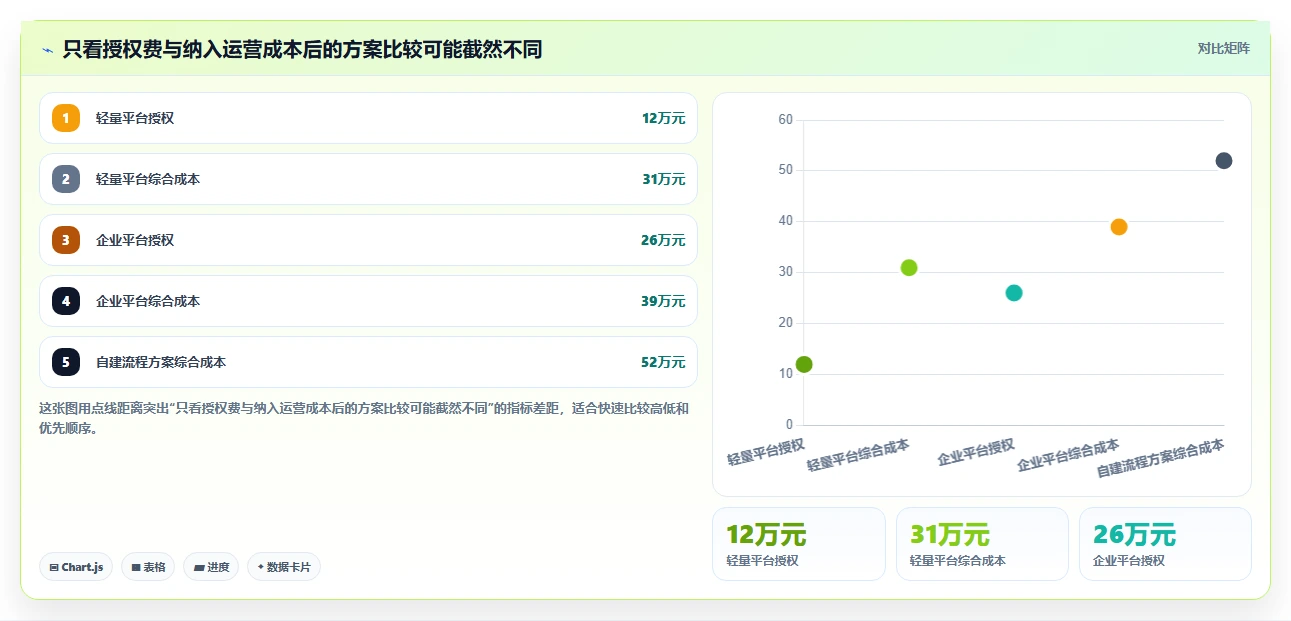Select the 自建流程方案综合成本 list row label

pyautogui.click(x=161, y=362)
